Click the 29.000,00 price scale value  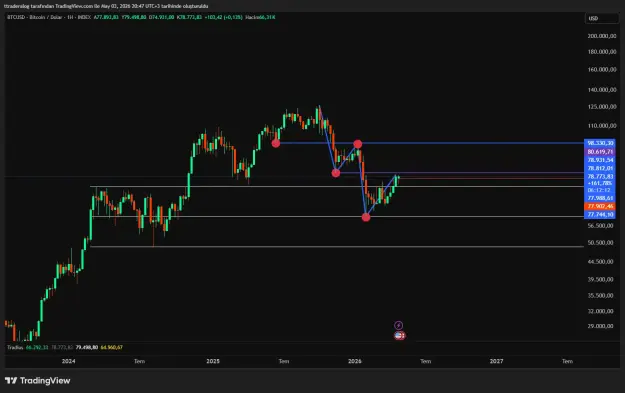coord(600,326)
